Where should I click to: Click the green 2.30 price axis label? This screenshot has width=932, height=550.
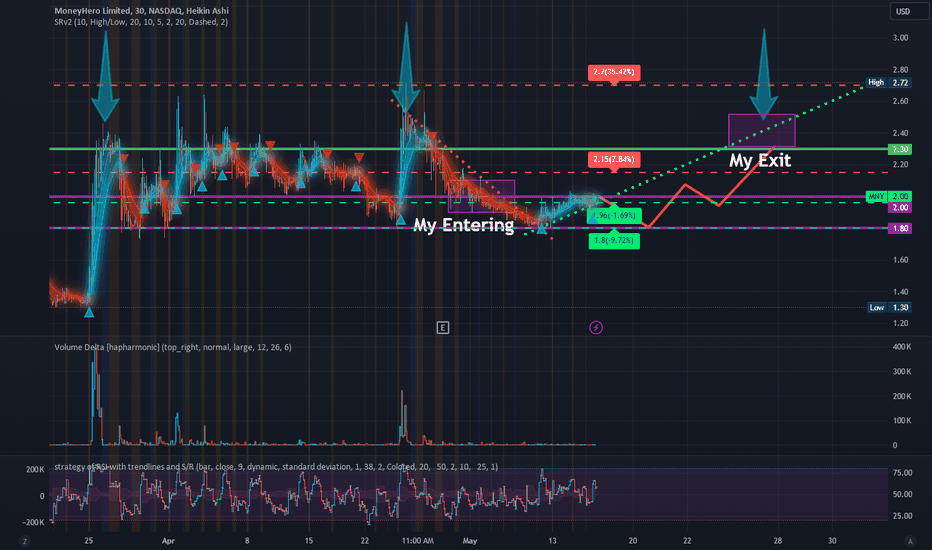point(900,149)
